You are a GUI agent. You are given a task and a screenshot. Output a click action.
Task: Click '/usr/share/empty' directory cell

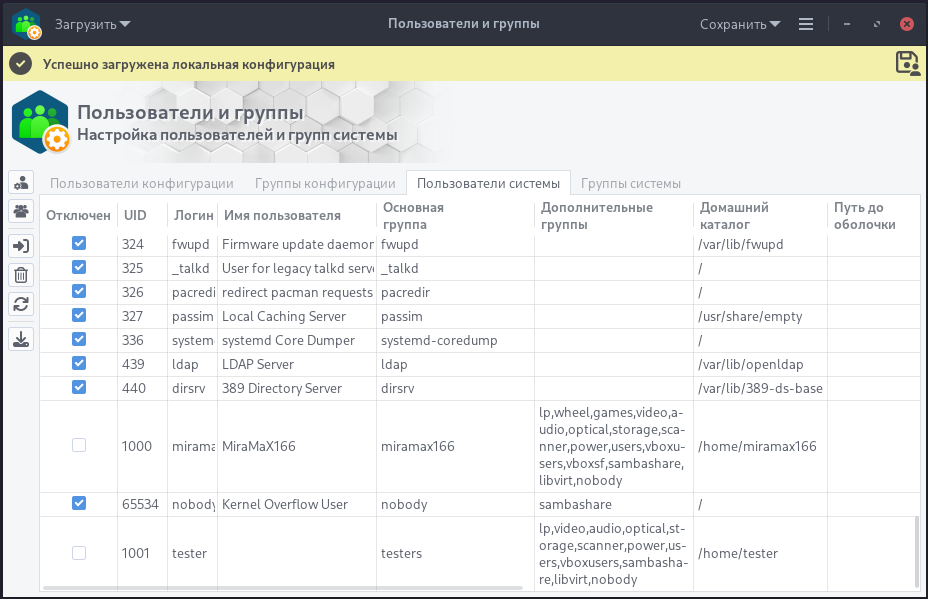point(760,316)
